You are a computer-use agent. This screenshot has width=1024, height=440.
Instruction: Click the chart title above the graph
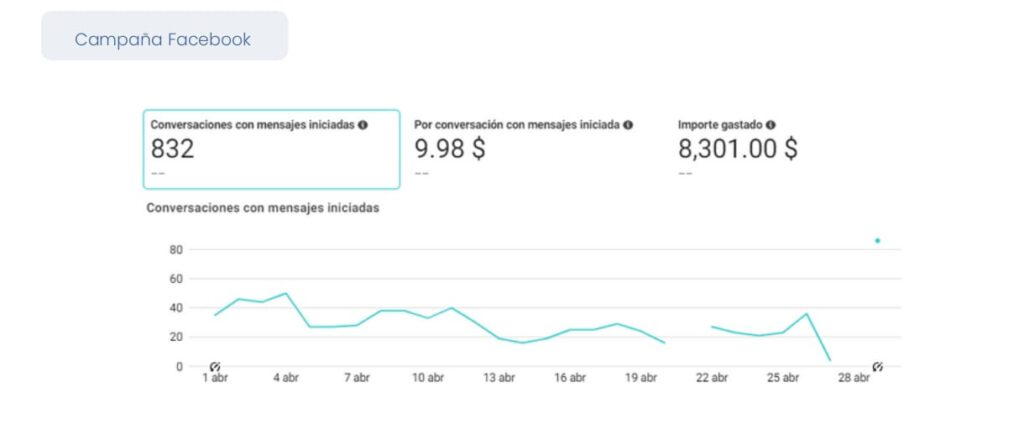[262, 208]
